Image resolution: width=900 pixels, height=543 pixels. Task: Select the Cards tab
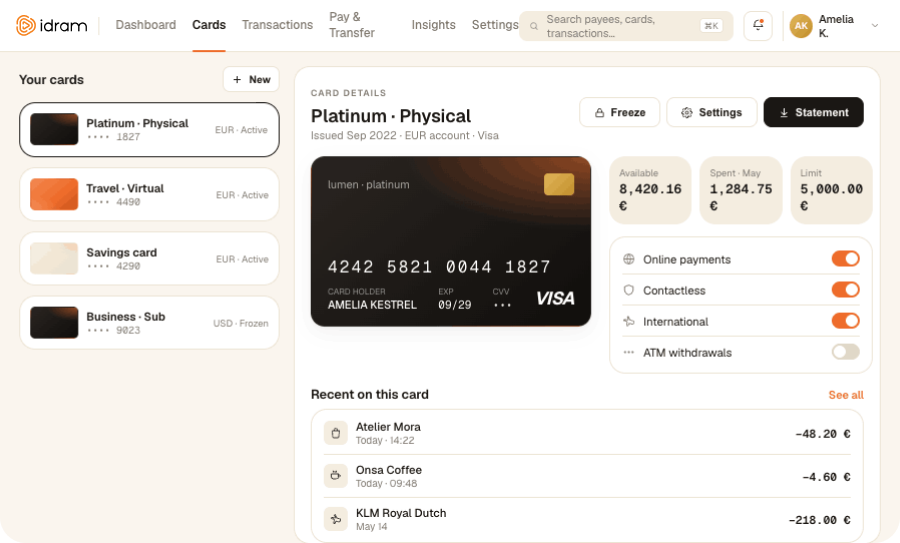click(209, 25)
